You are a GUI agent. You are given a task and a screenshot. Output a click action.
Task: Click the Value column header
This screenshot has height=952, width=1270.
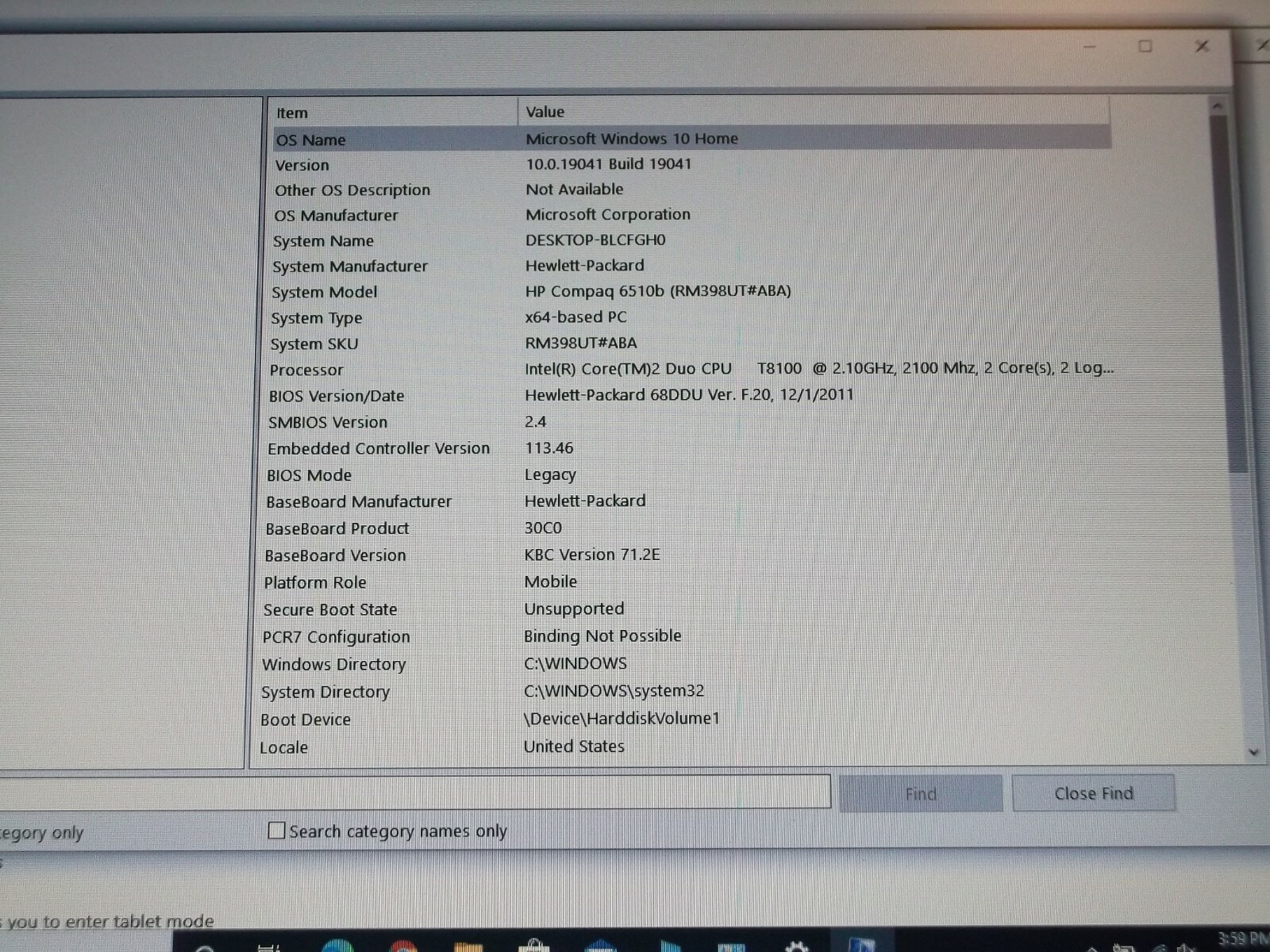[814, 112]
